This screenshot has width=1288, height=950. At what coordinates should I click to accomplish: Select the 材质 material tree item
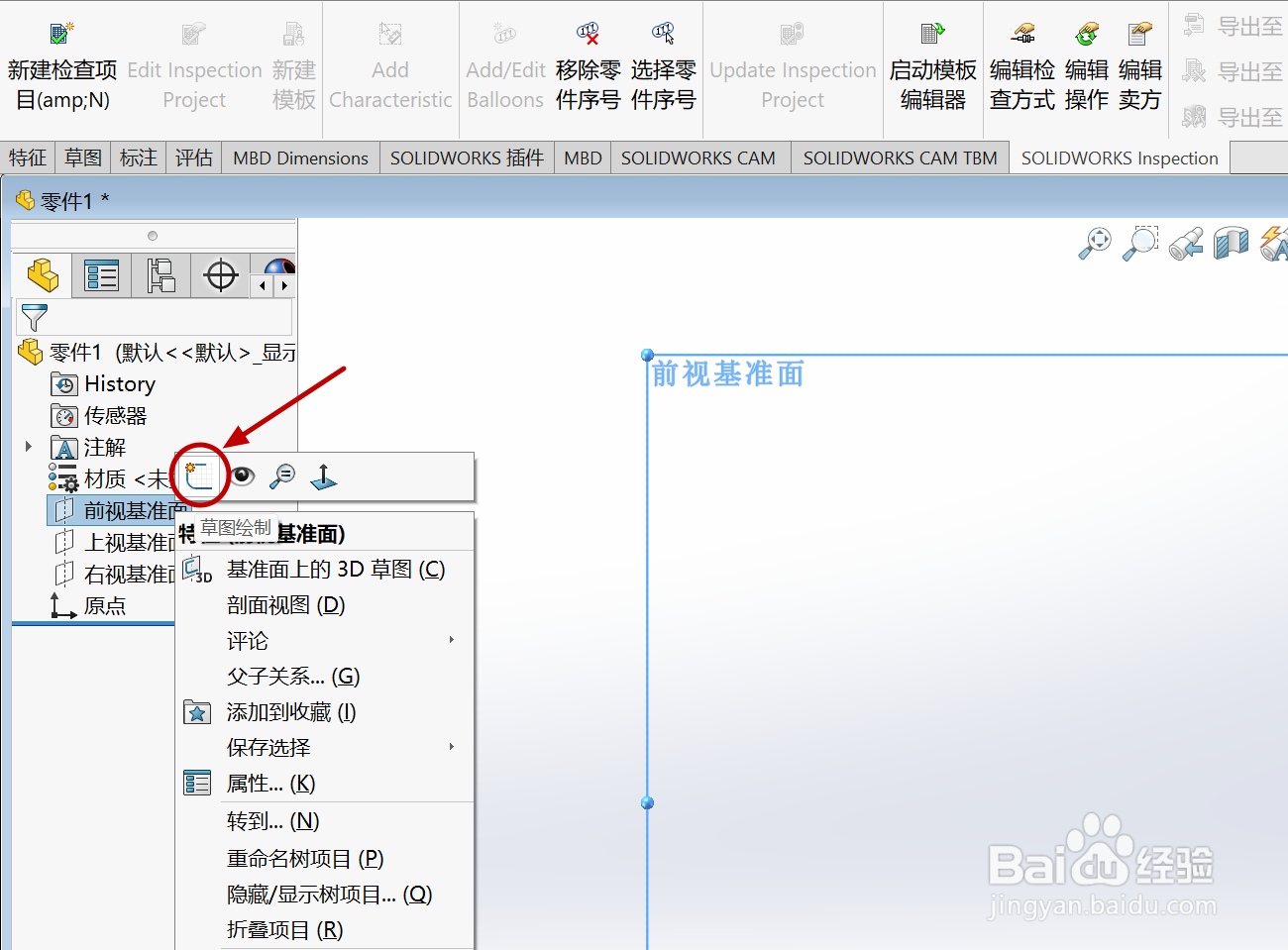[x=109, y=478]
